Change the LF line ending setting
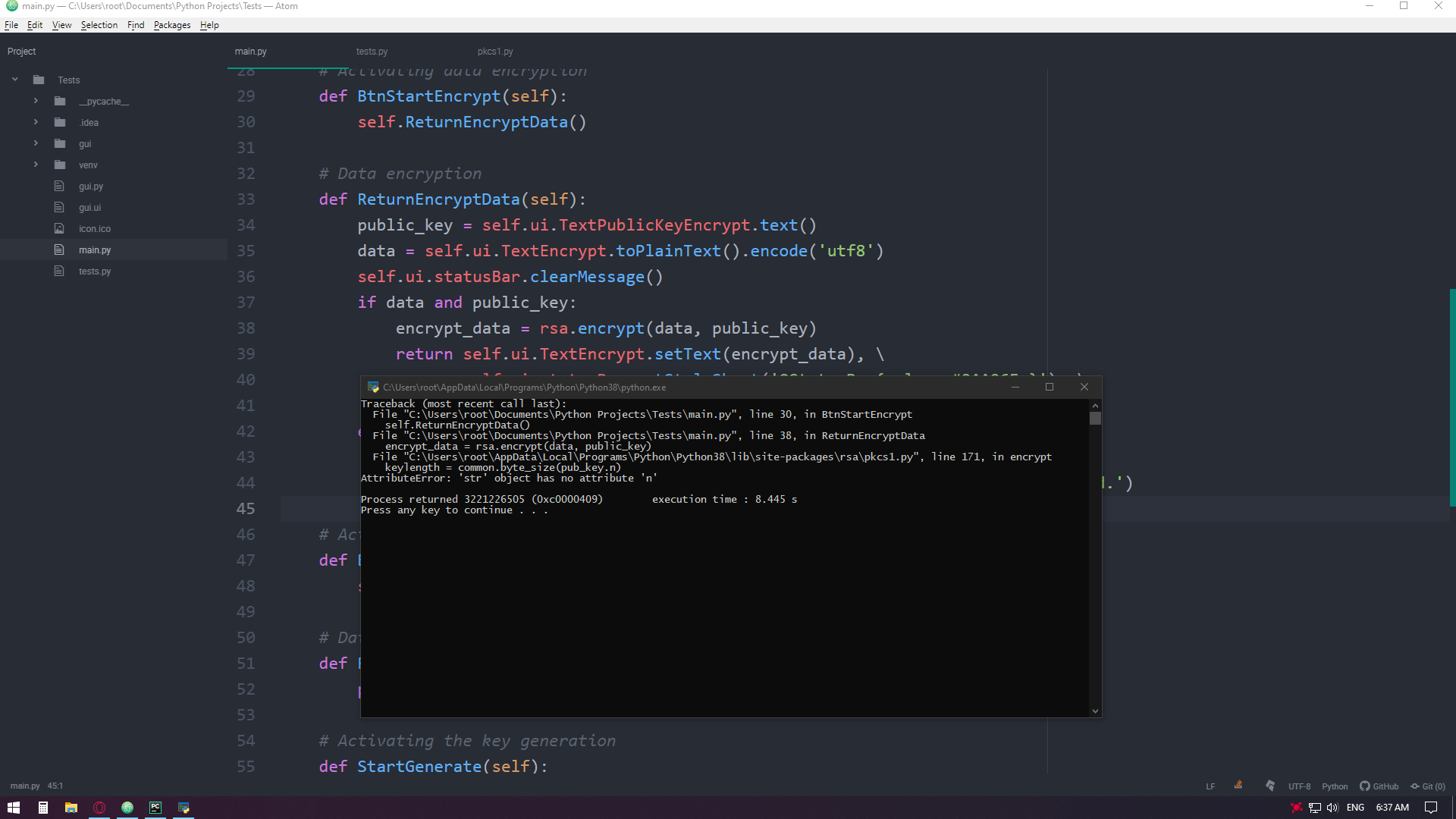 (1210, 786)
